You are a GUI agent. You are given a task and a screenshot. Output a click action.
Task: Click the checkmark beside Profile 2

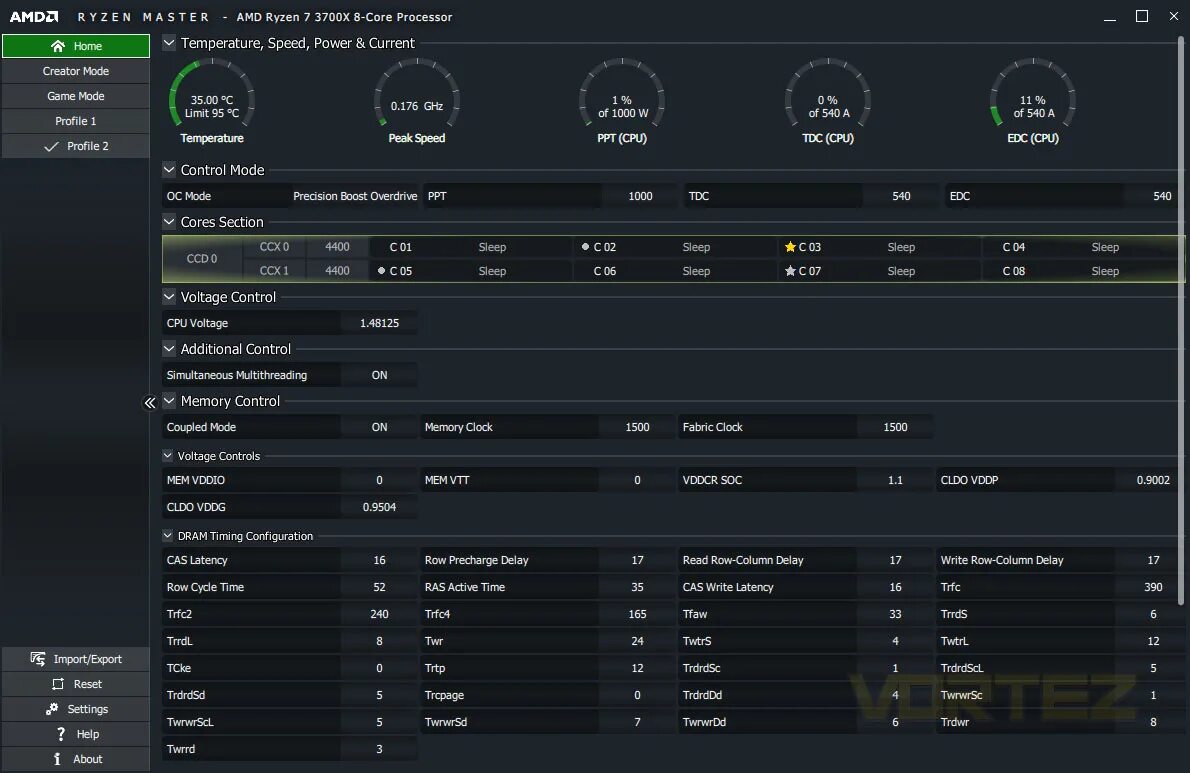click(x=51, y=146)
